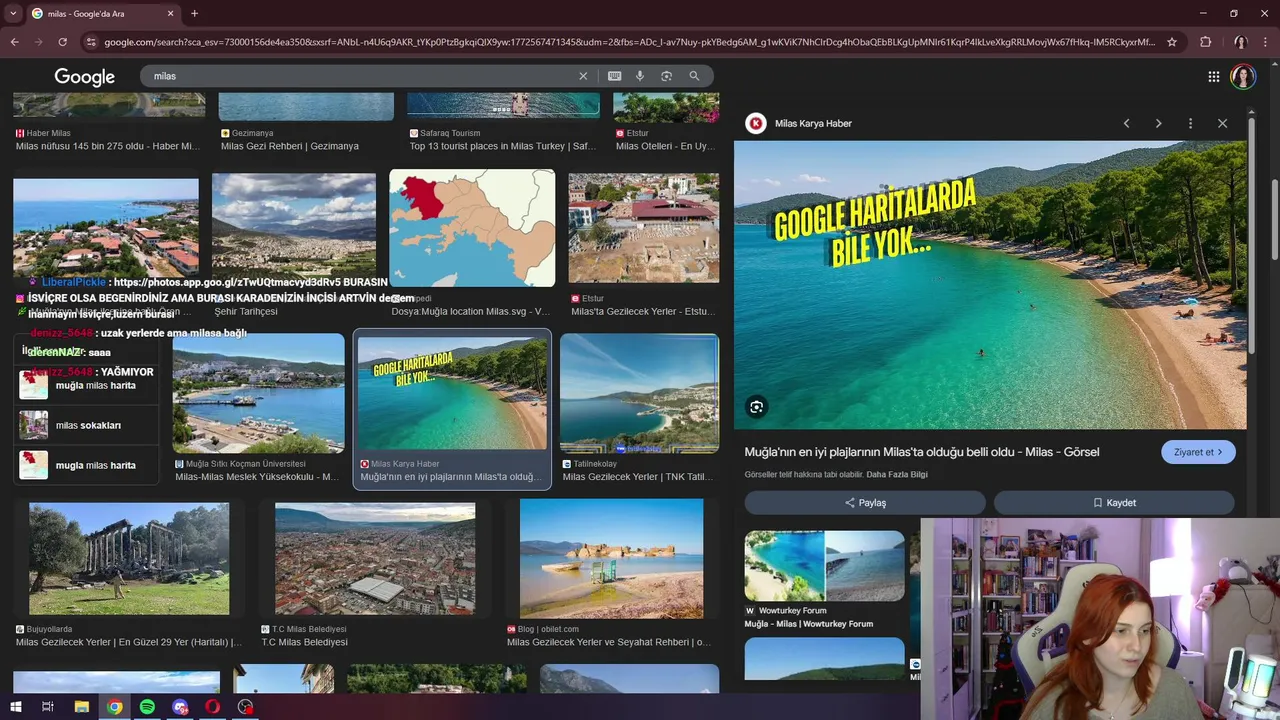The image size is (1280, 720).
Task: Open the Bujuyollarda ancient temple ruins thumbnail
Action: click(129, 559)
